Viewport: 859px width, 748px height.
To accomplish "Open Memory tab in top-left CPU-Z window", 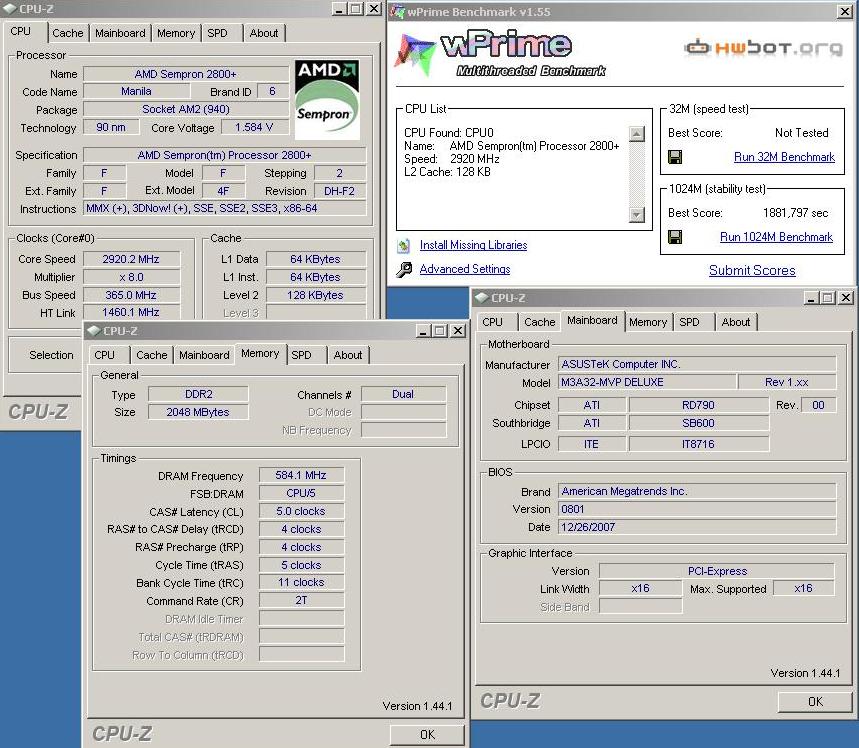I will click(176, 33).
